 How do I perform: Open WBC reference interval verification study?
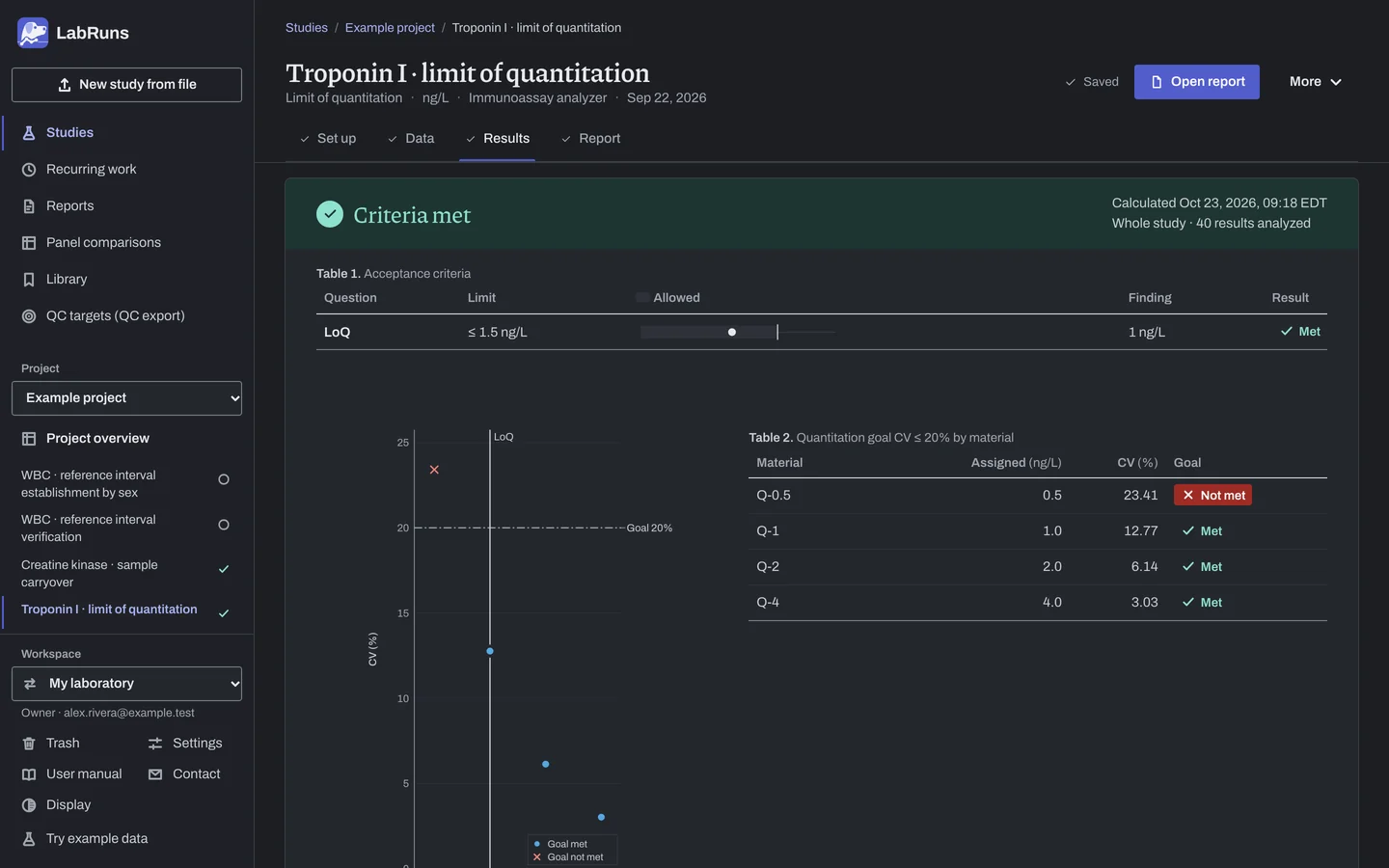click(x=125, y=529)
